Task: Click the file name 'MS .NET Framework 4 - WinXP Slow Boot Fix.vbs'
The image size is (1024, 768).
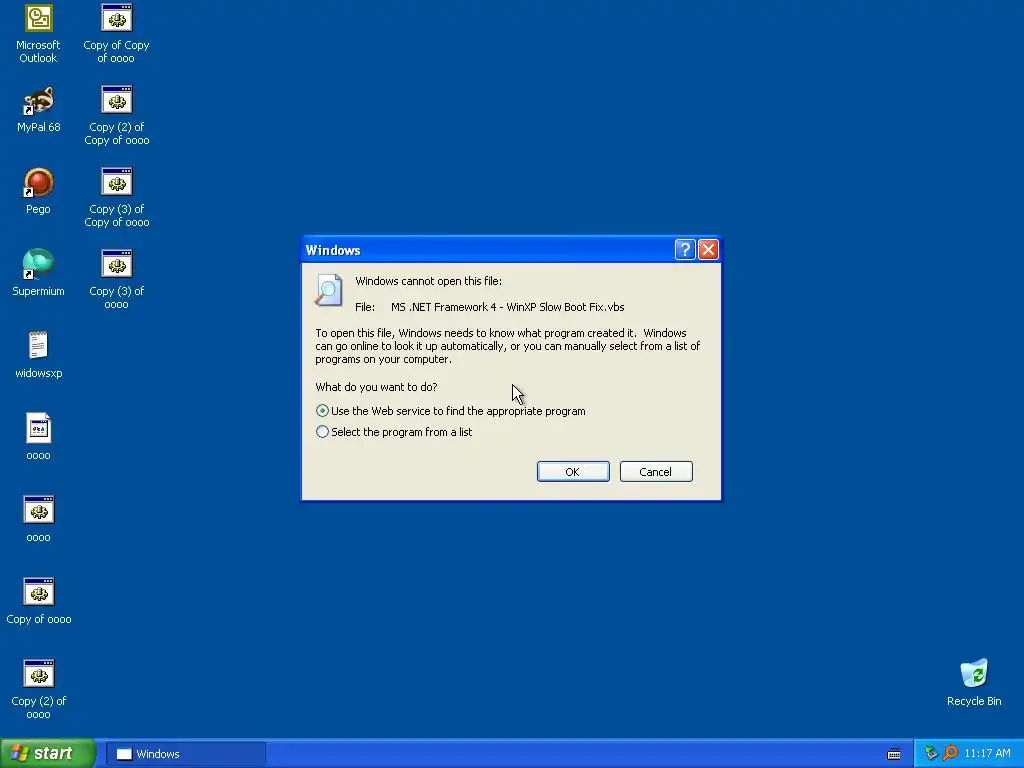Action: (x=507, y=307)
